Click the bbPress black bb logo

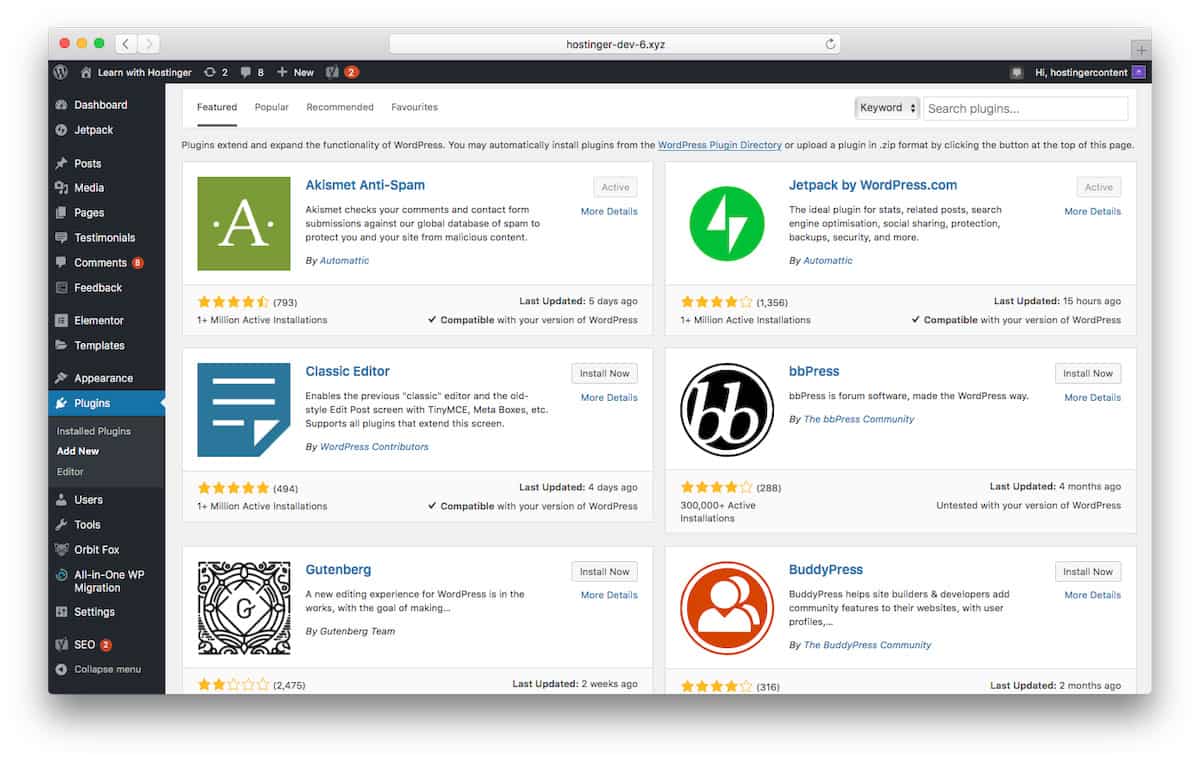point(727,410)
